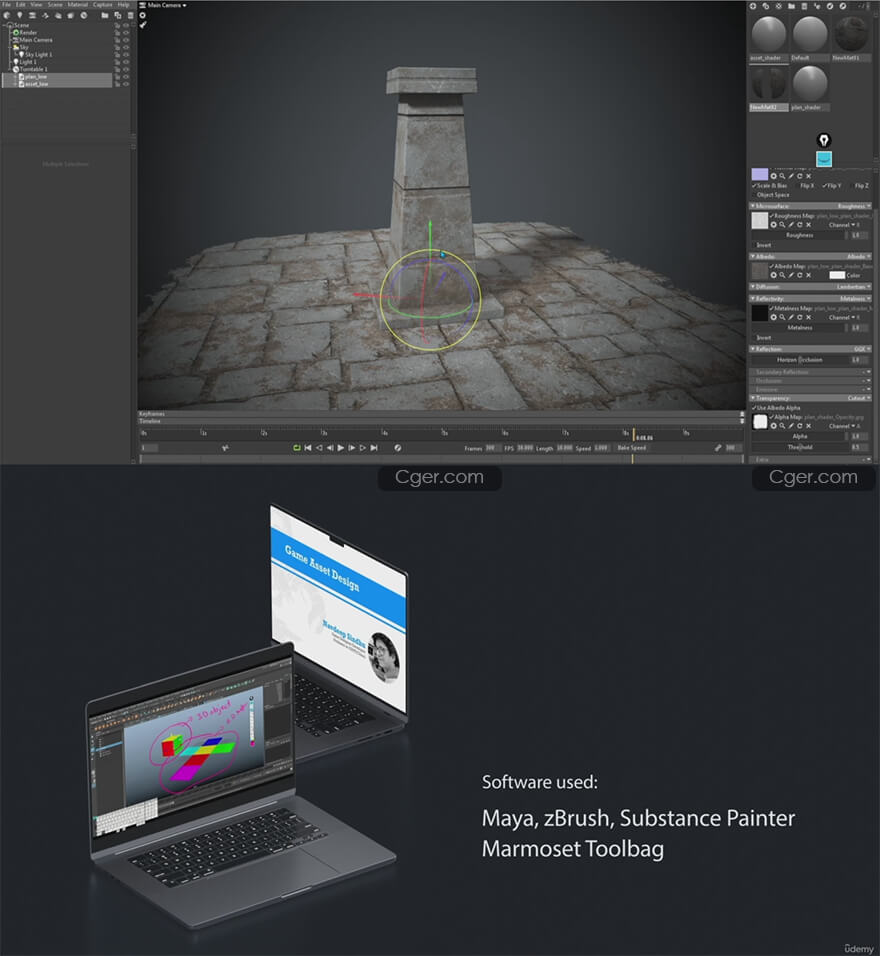The width and height of the screenshot is (880, 956).
Task: Click the Normal Map edit pencil icon
Action: pos(791,176)
